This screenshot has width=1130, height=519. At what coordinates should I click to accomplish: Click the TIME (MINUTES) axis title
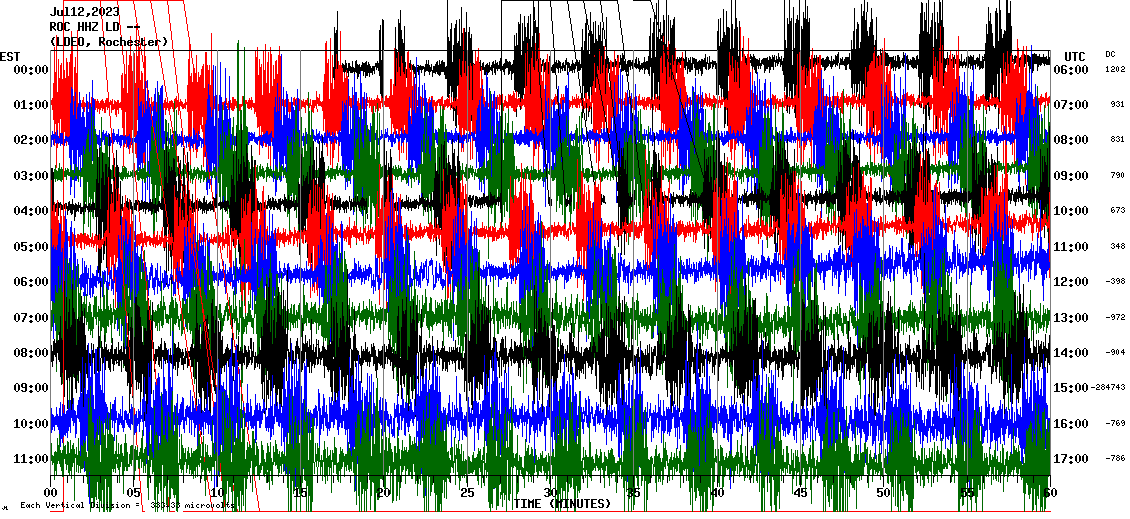click(x=562, y=504)
